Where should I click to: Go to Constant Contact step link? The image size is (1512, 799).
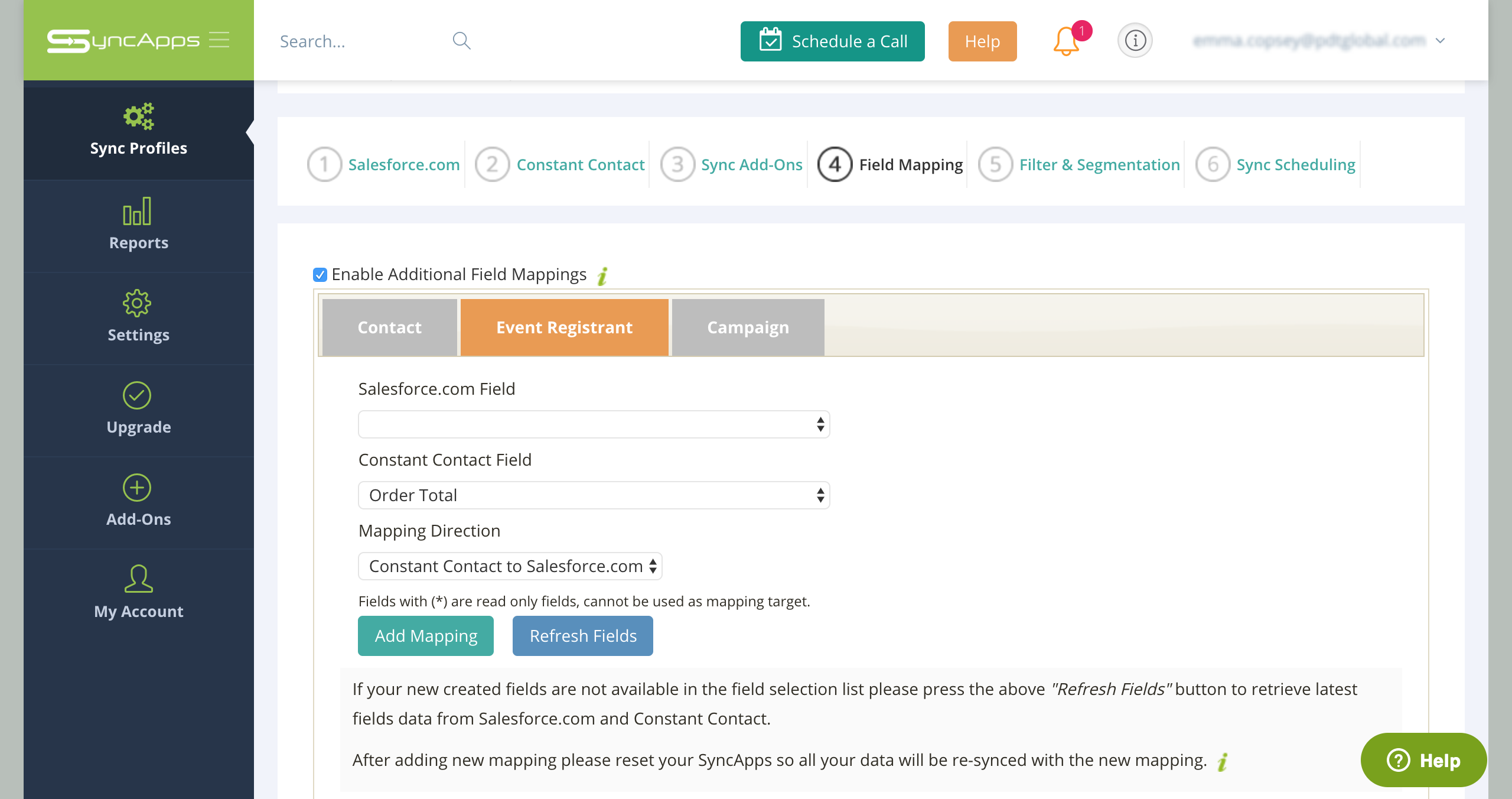pyautogui.click(x=581, y=164)
